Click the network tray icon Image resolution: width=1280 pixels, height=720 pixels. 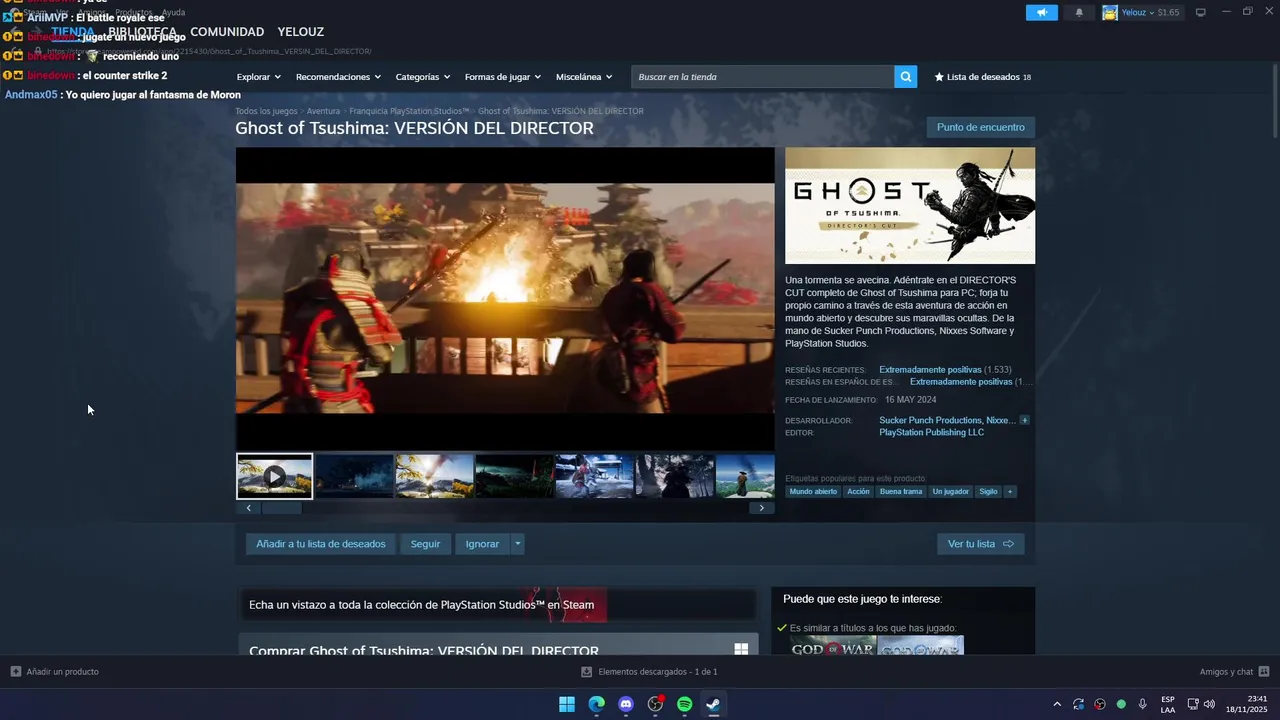coord(1193,704)
